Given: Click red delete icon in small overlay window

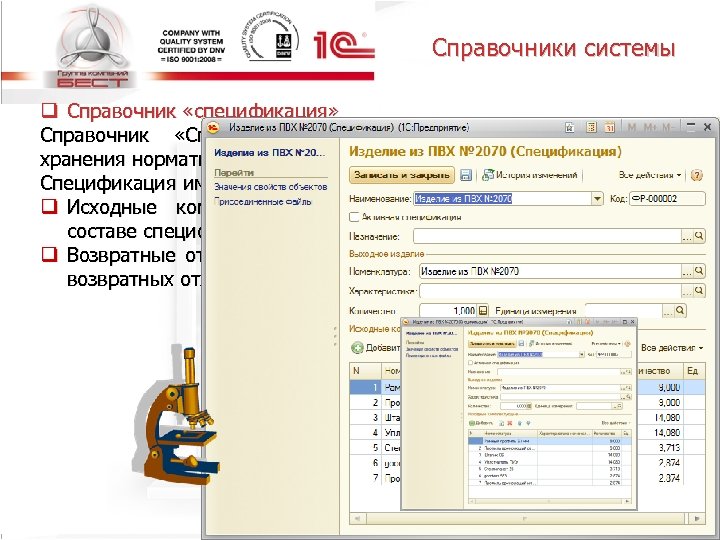Looking at the screenshot, I should point(509,423).
